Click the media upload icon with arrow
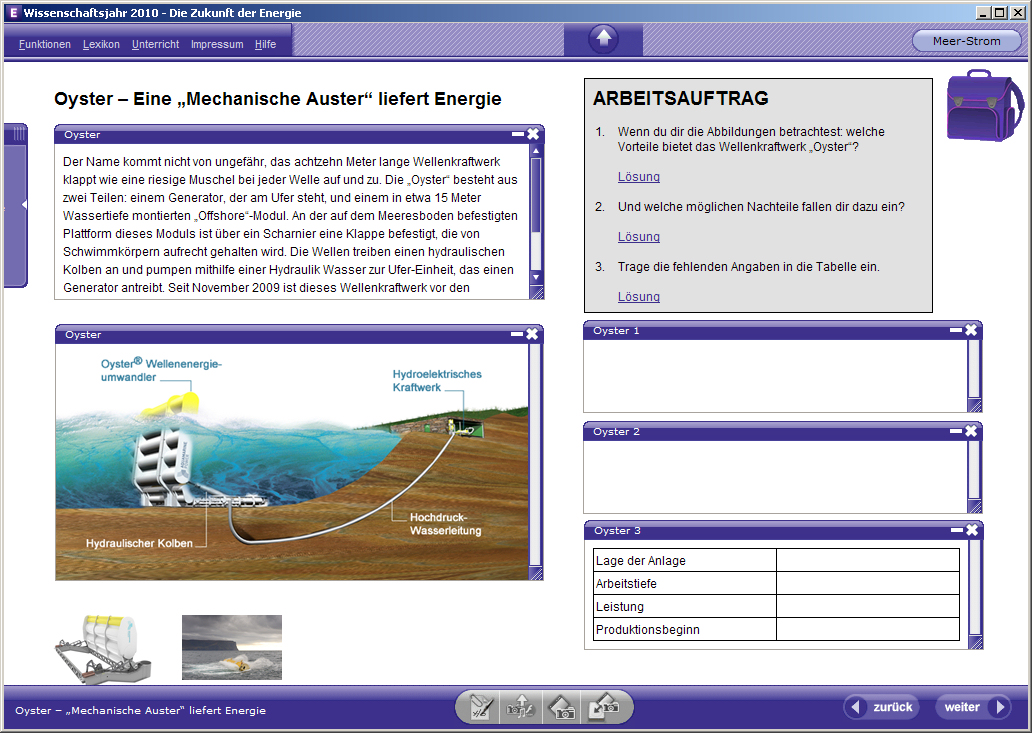This screenshot has height=733, width=1032. tap(521, 708)
